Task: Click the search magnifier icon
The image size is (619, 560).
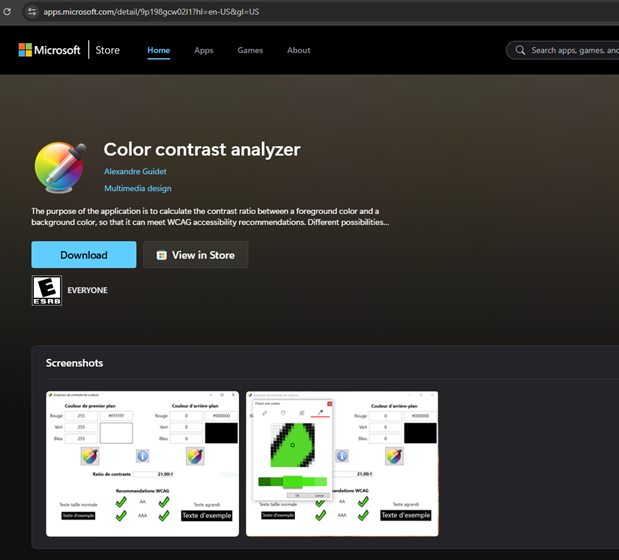Action: pyautogui.click(x=520, y=50)
